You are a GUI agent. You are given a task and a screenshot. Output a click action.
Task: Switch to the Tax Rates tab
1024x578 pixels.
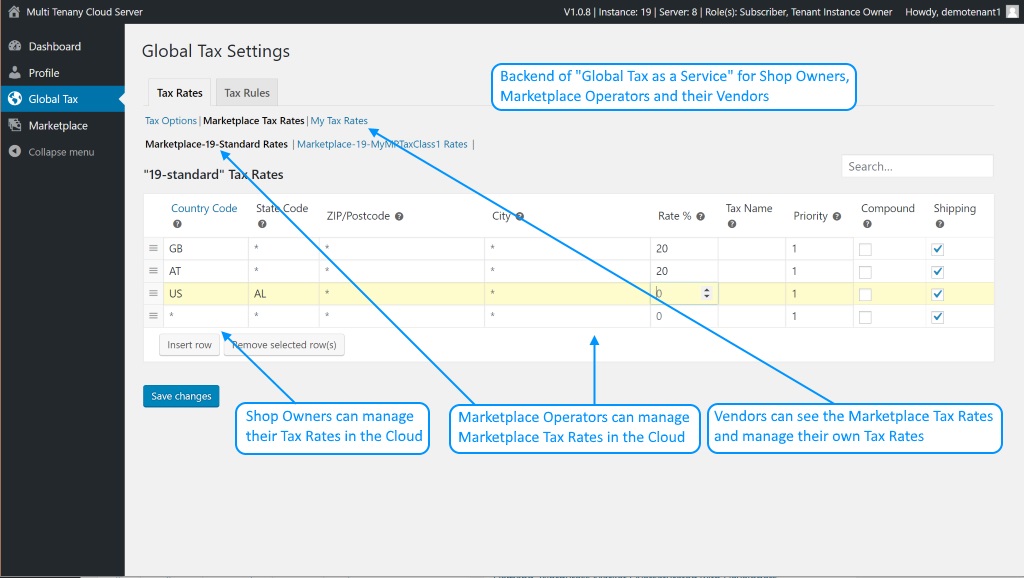click(x=180, y=93)
